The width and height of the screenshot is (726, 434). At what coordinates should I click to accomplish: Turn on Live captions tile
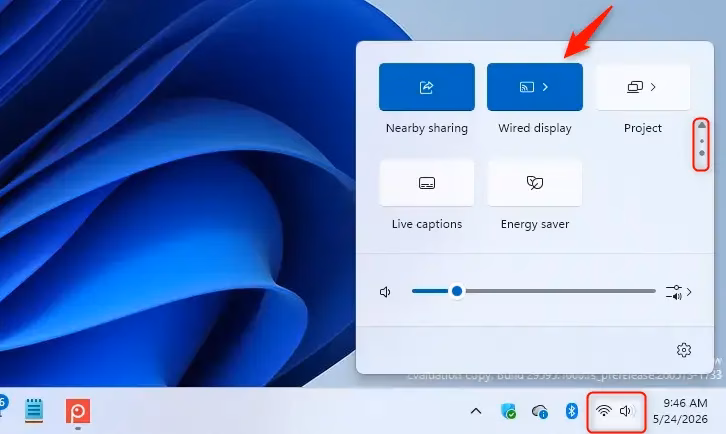click(426, 183)
